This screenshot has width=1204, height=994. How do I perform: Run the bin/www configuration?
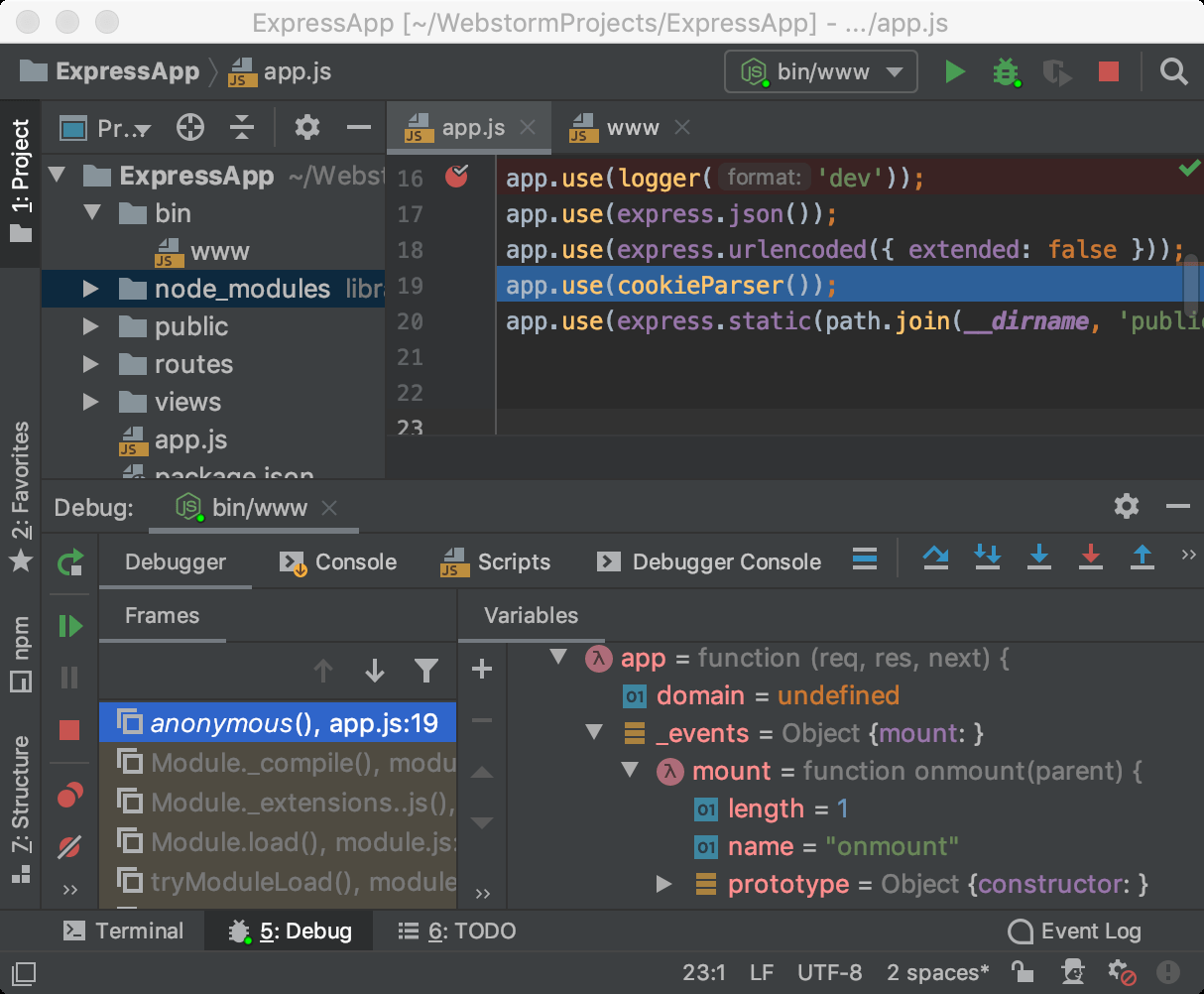(x=955, y=71)
